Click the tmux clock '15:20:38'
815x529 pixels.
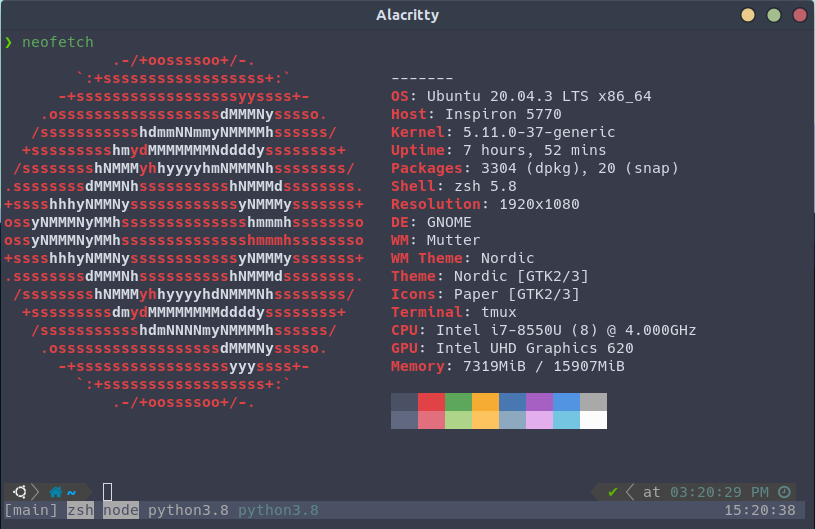[x=760, y=510]
